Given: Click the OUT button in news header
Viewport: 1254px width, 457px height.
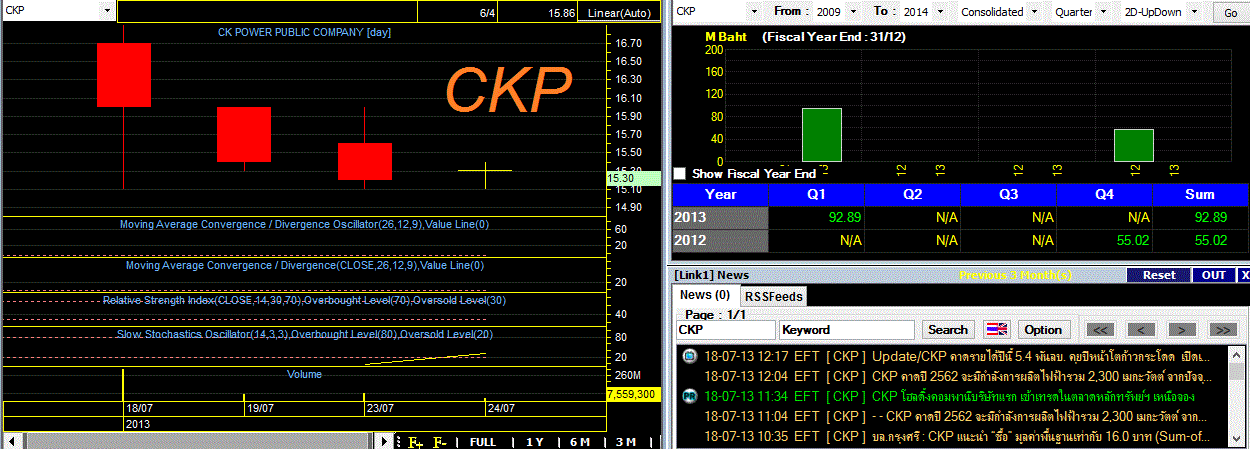Looking at the screenshot, I should [x=1213, y=275].
